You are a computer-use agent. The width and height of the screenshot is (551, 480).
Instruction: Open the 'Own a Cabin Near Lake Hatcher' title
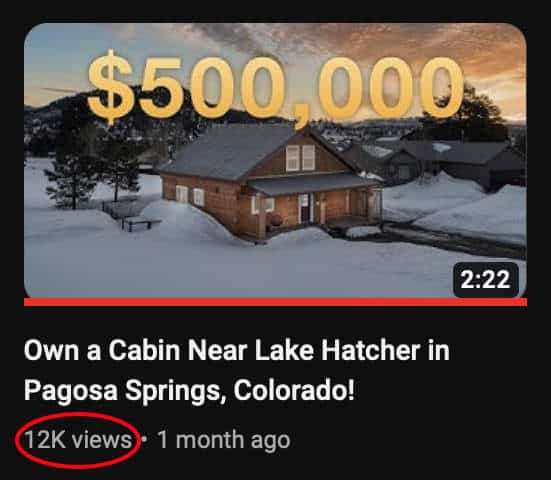pos(236,350)
